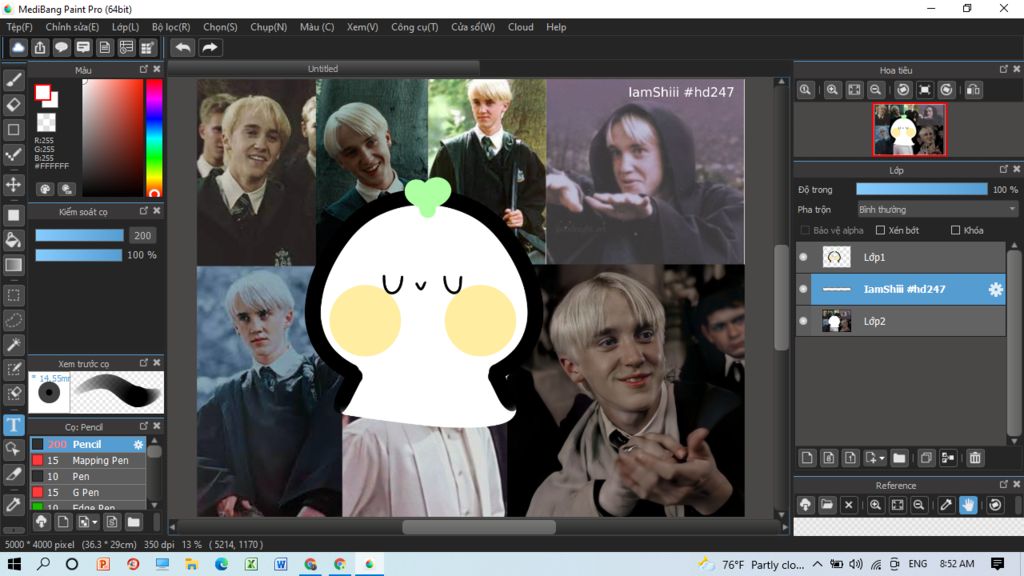Switch to the Untitled canvas tab
1024x576 pixels.
click(x=323, y=69)
